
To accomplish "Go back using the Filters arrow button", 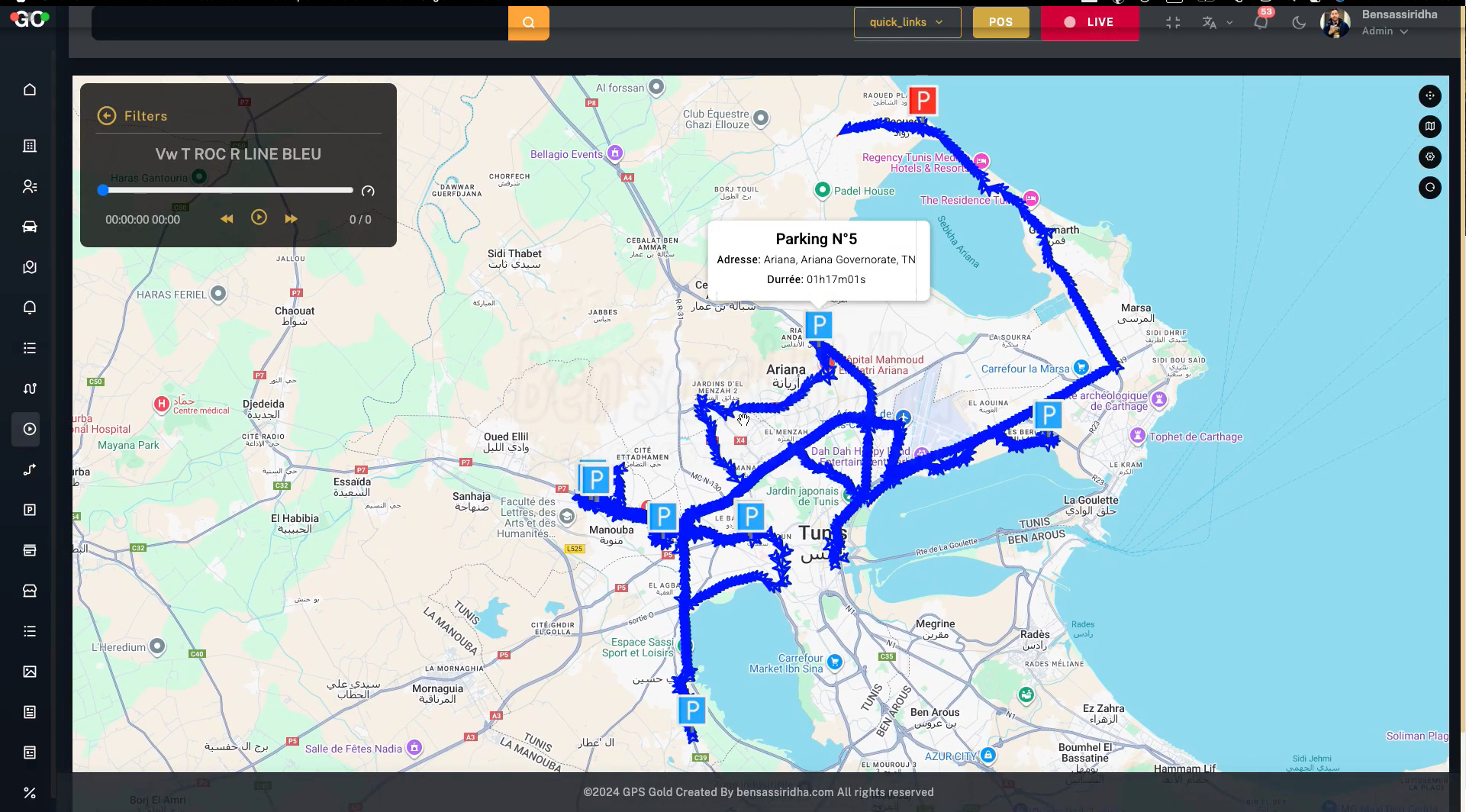I will 107,116.
